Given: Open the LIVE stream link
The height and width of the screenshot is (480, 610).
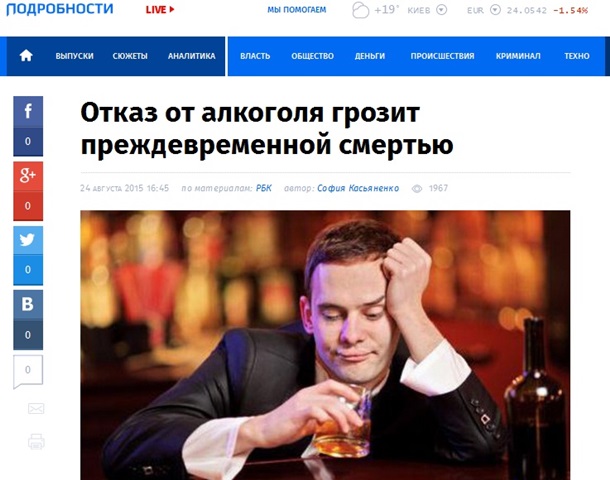Looking at the screenshot, I should [x=160, y=10].
